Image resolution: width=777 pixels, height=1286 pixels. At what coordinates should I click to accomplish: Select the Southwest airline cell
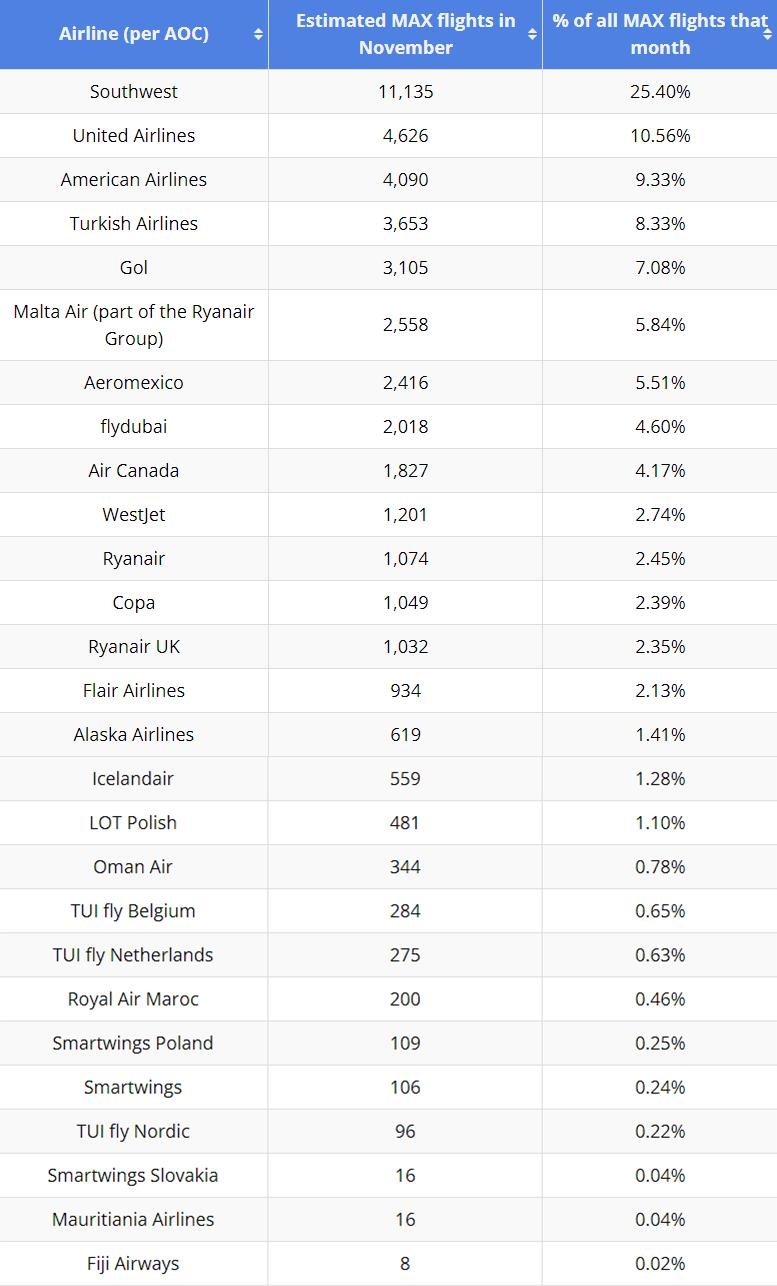134,91
